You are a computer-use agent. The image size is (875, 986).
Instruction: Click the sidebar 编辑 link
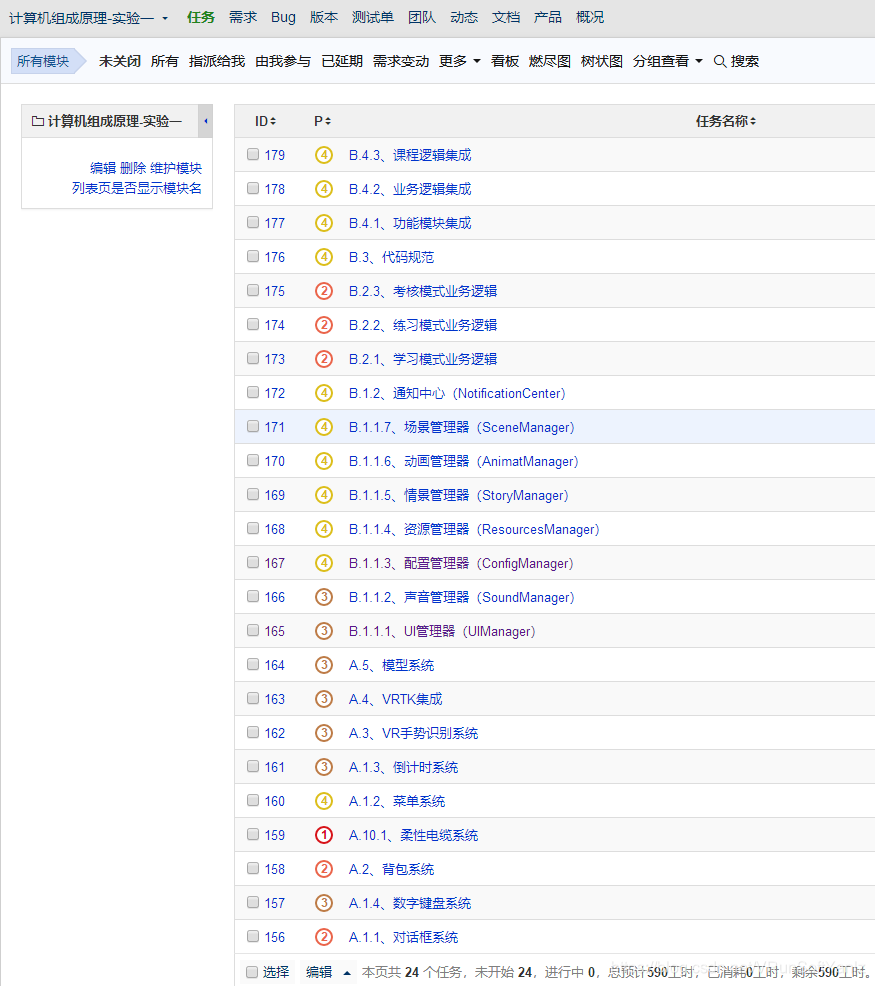click(x=103, y=168)
